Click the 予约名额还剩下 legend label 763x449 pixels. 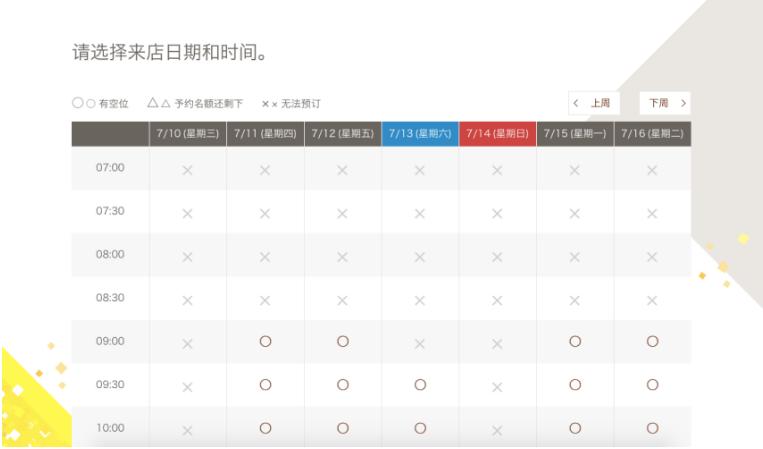coord(209,104)
